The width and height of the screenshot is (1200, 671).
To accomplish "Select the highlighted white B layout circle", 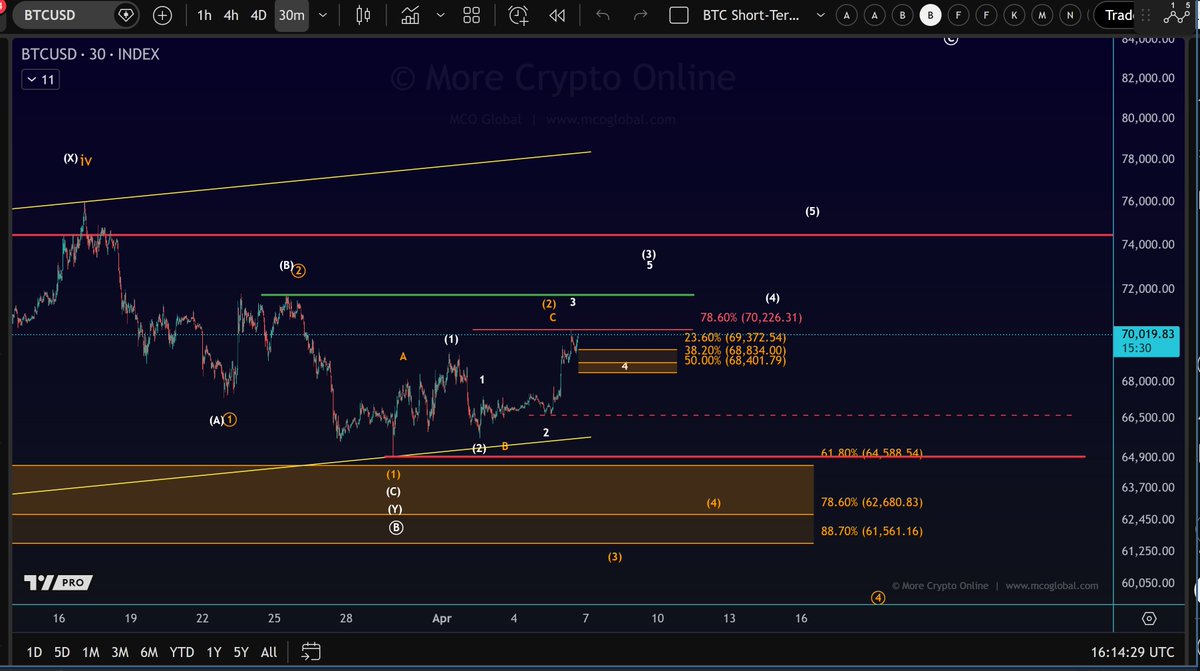I will 931,15.
